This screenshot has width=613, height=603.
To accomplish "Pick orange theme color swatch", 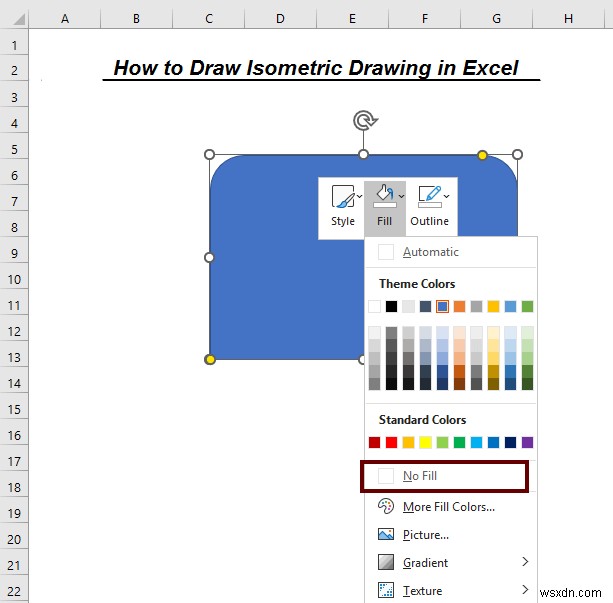I will pyautogui.click(x=459, y=307).
